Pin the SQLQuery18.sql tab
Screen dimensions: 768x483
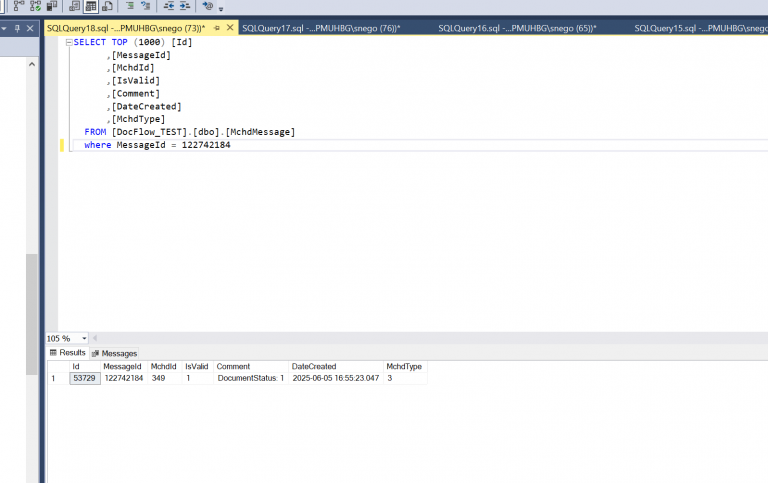click(x=217, y=28)
